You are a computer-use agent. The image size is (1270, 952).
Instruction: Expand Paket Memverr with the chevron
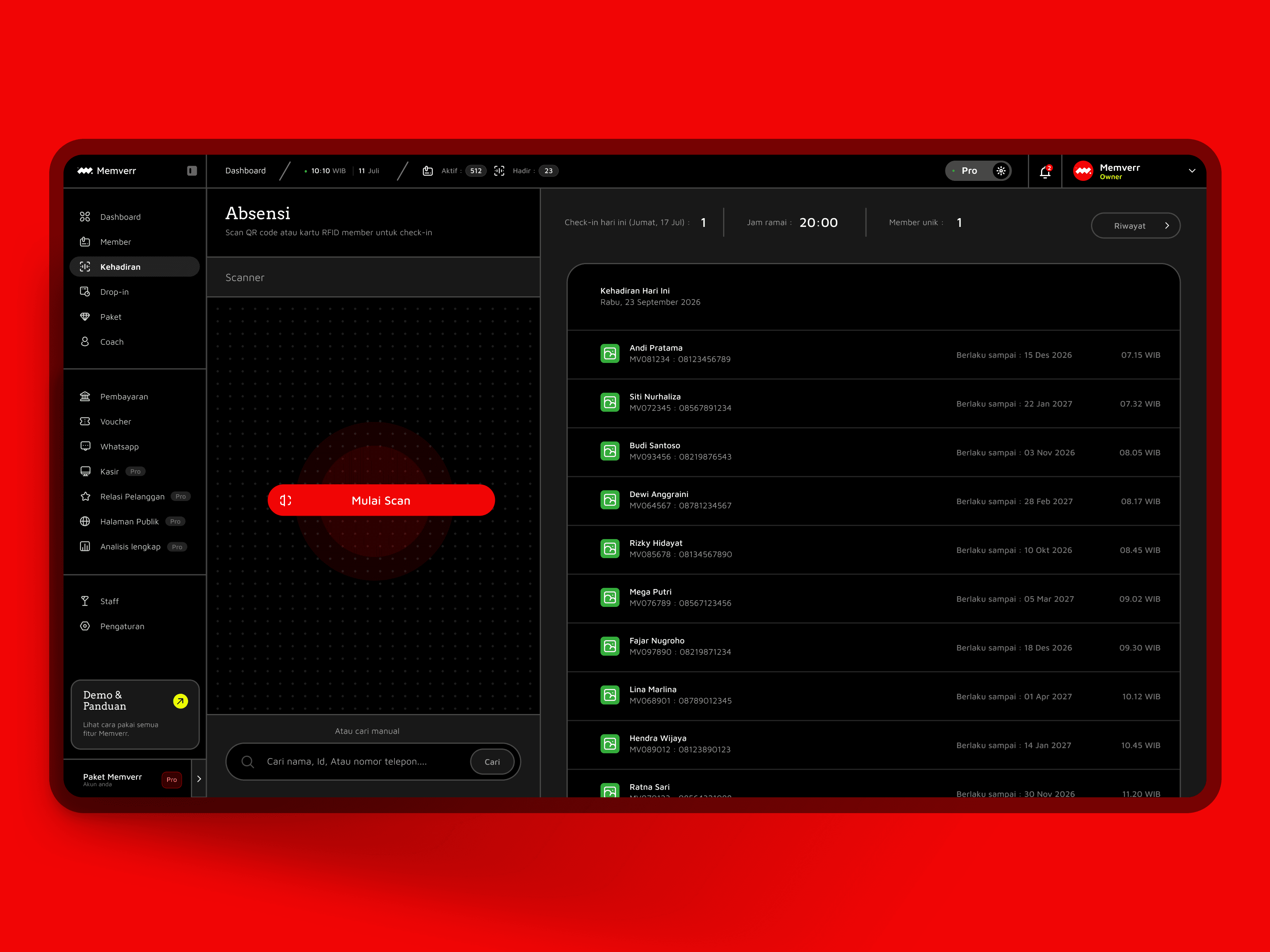tap(199, 779)
